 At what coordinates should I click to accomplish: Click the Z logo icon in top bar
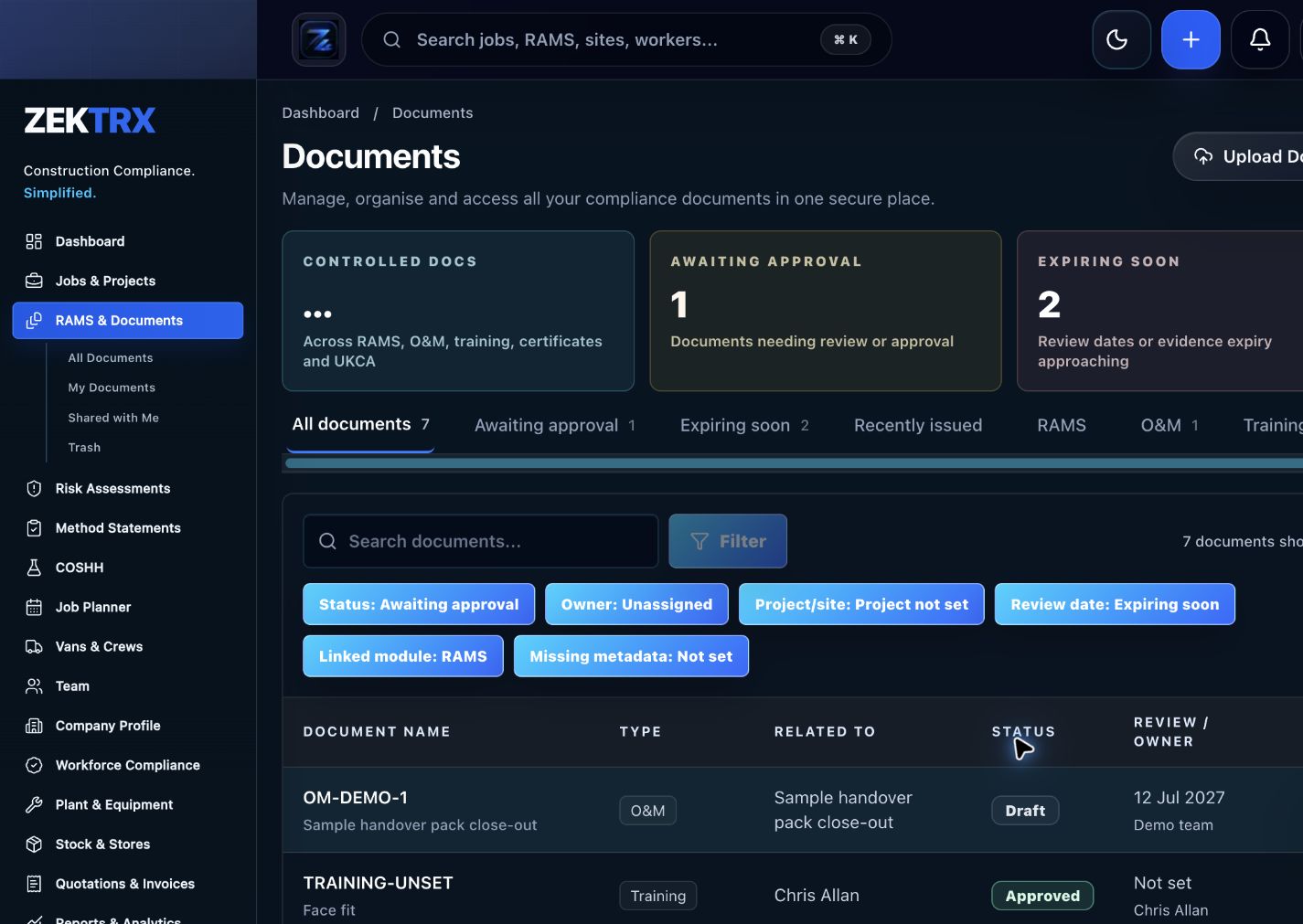tap(319, 39)
